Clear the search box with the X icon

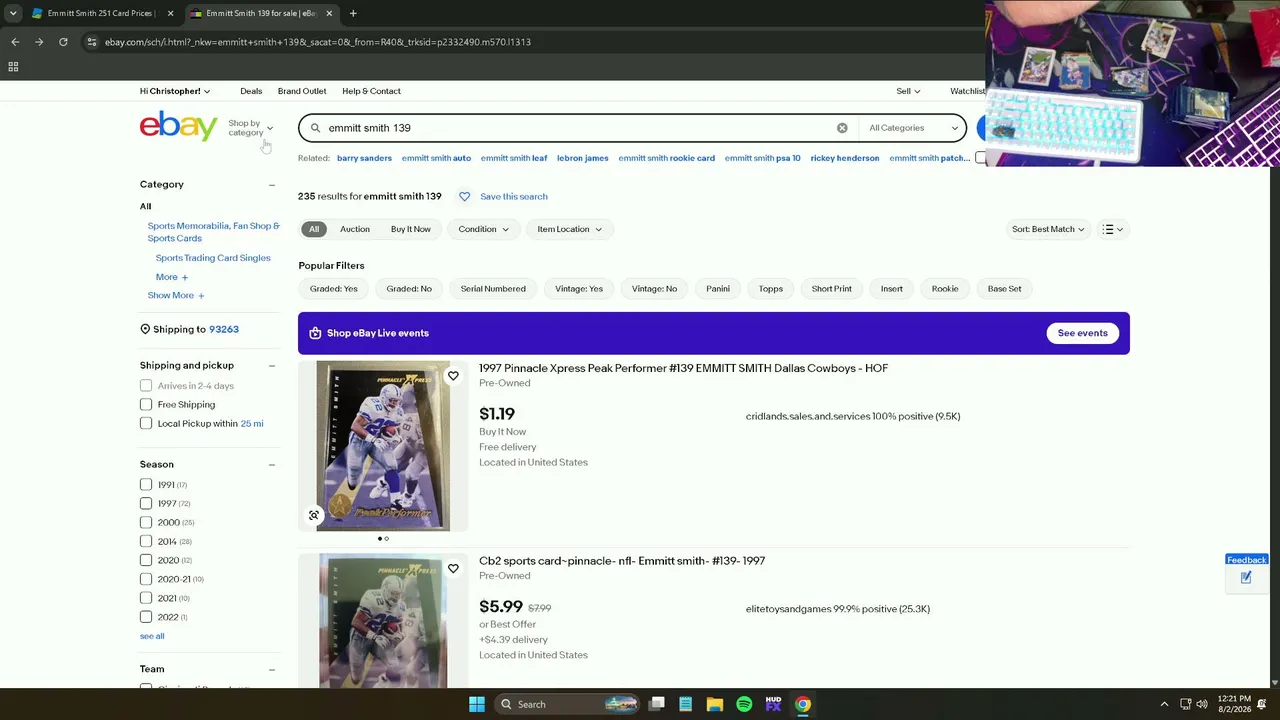coord(842,128)
